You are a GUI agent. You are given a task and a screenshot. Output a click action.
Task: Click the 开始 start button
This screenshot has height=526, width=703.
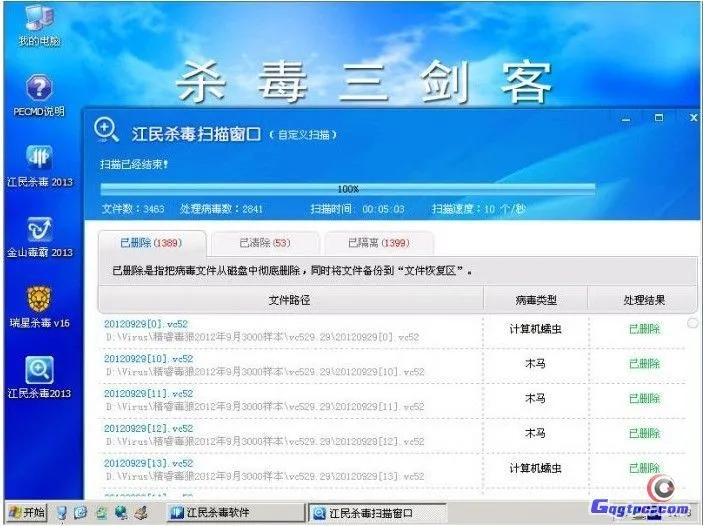(x=27, y=512)
